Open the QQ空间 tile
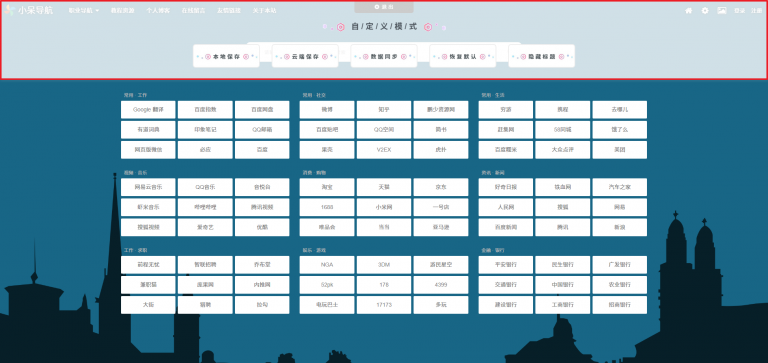768x363 pixels. coord(384,130)
